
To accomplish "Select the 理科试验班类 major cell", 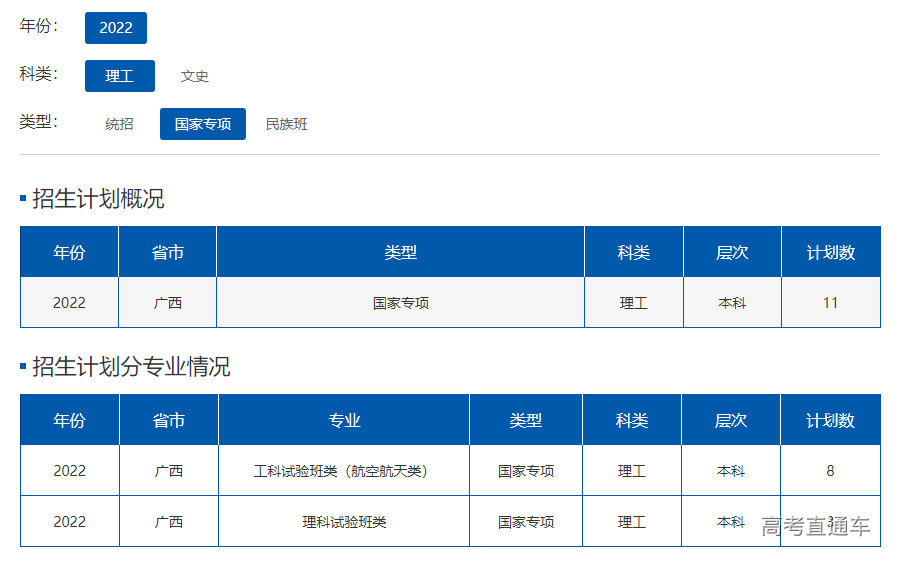I will coord(344,522).
